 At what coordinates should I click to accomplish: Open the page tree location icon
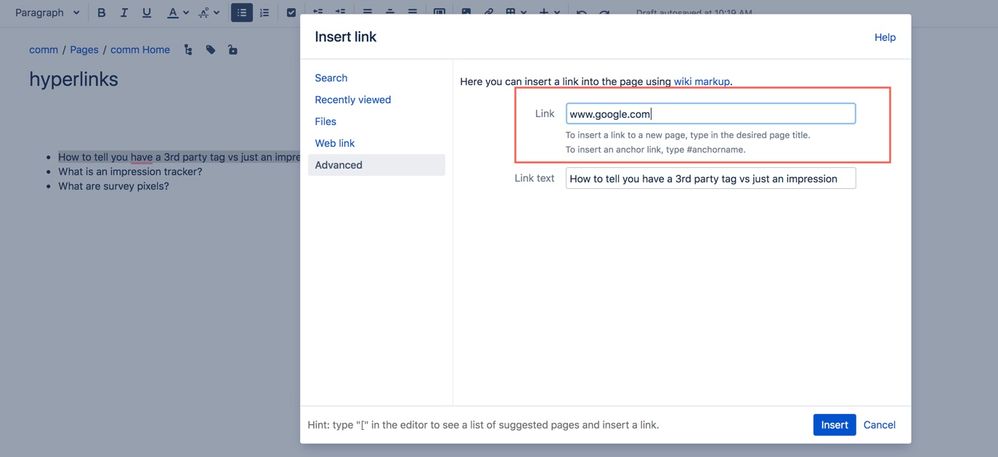tap(188, 50)
